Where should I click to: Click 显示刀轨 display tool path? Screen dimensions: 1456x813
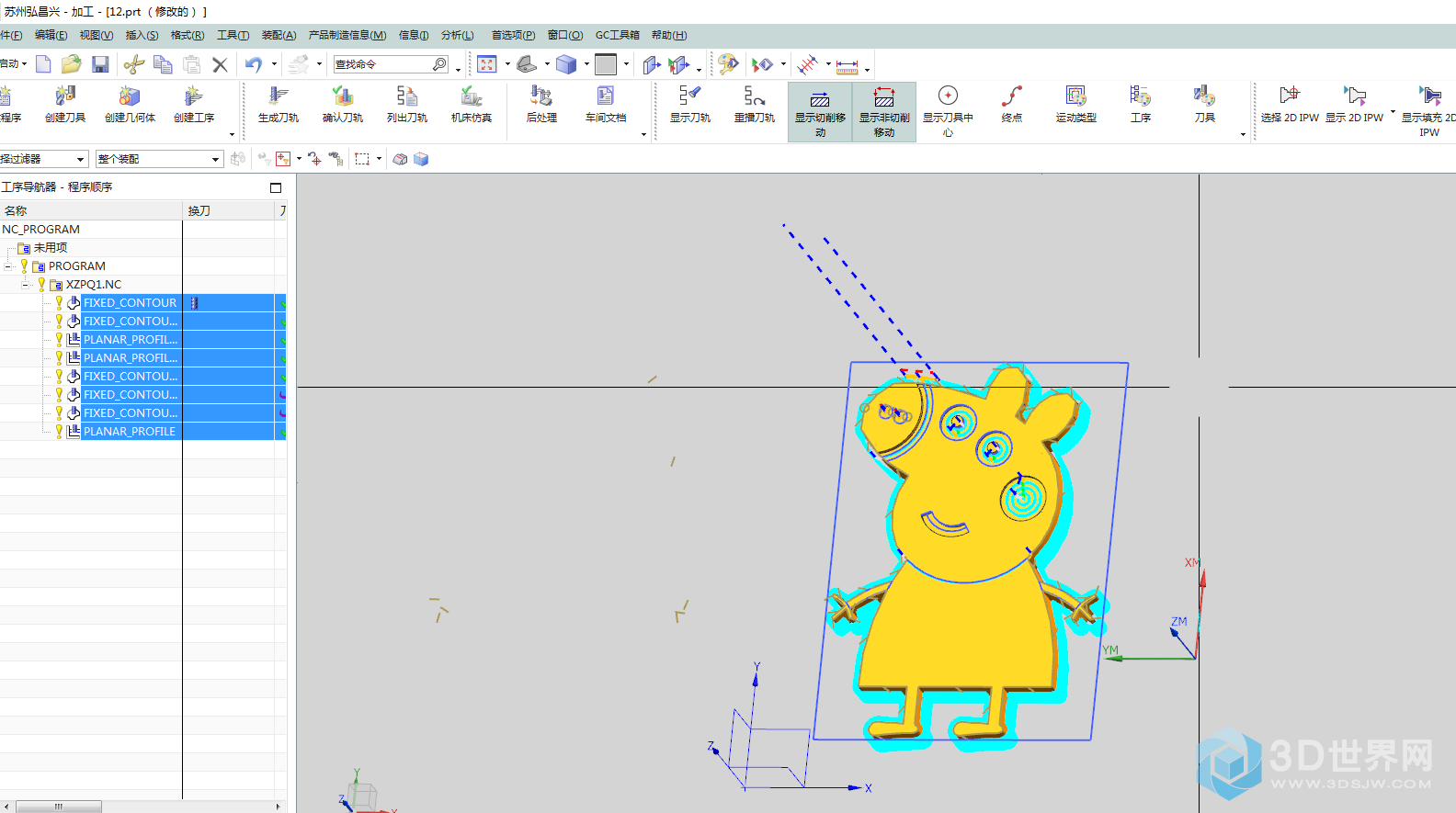coord(690,105)
